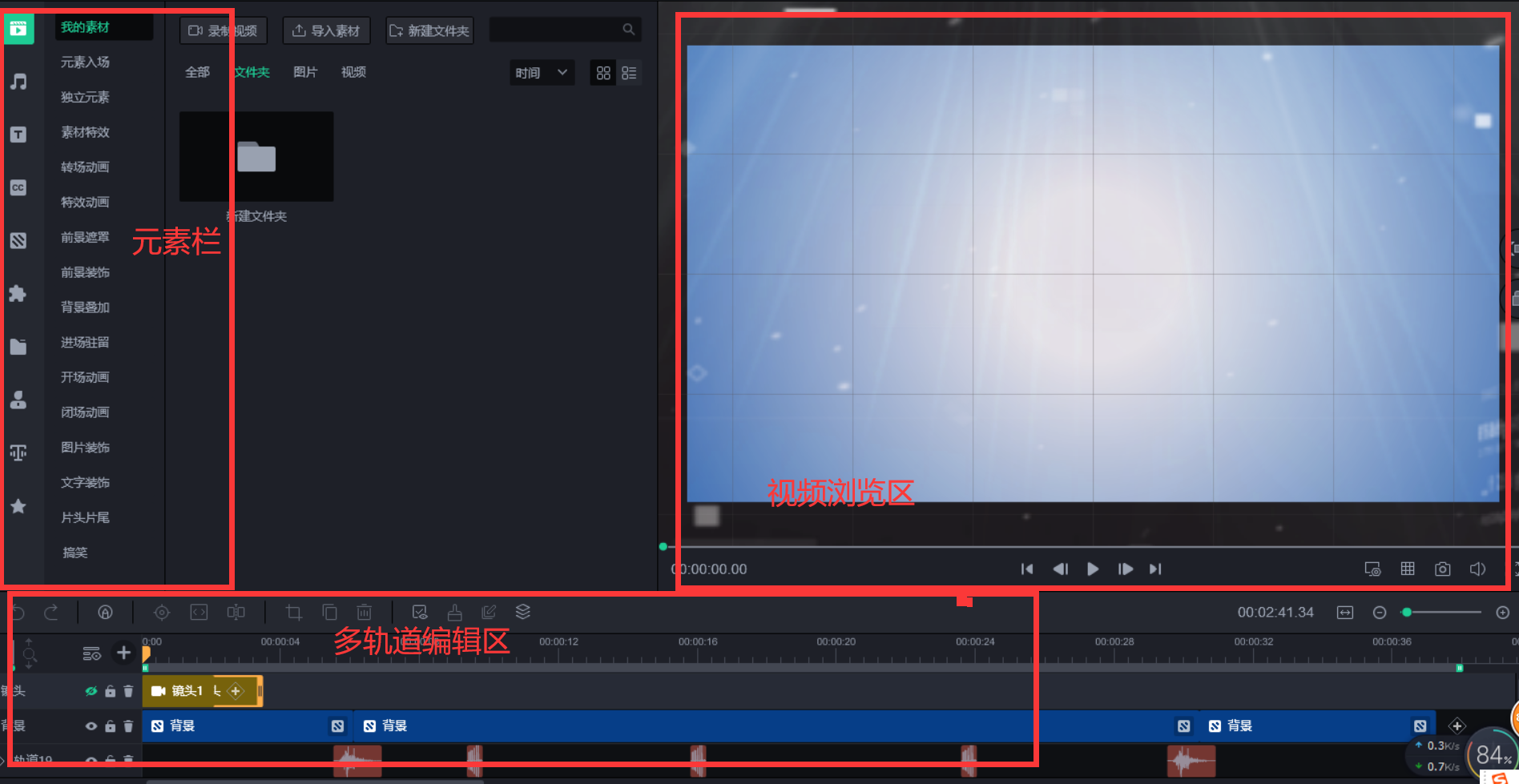Toggle visibility of the 镜头 track
1519x784 pixels.
[x=91, y=691]
